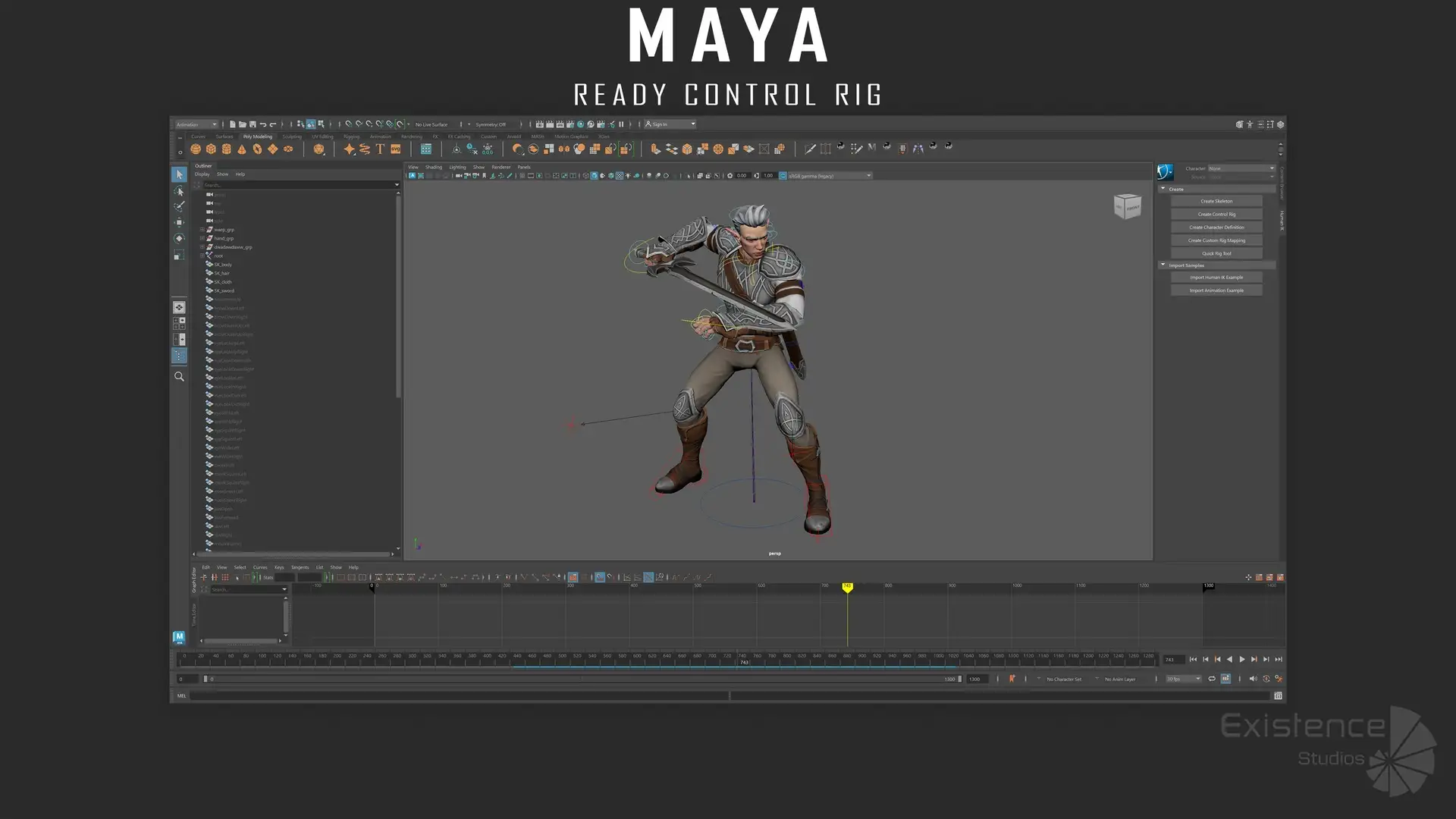The width and height of the screenshot is (1456, 819).
Task: Click the Quick Rig Tool button
Action: pos(1216,253)
